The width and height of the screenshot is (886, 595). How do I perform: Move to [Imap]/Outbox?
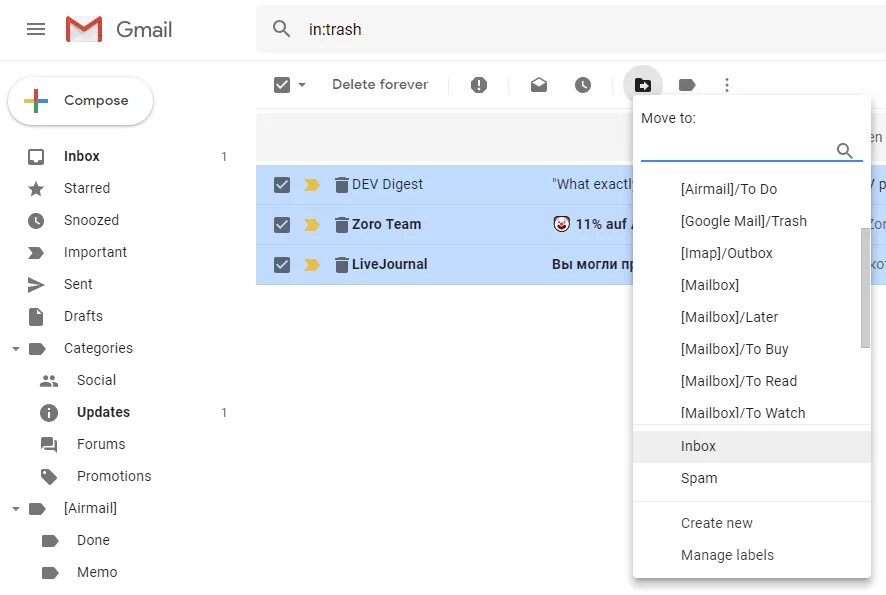coord(752,253)
